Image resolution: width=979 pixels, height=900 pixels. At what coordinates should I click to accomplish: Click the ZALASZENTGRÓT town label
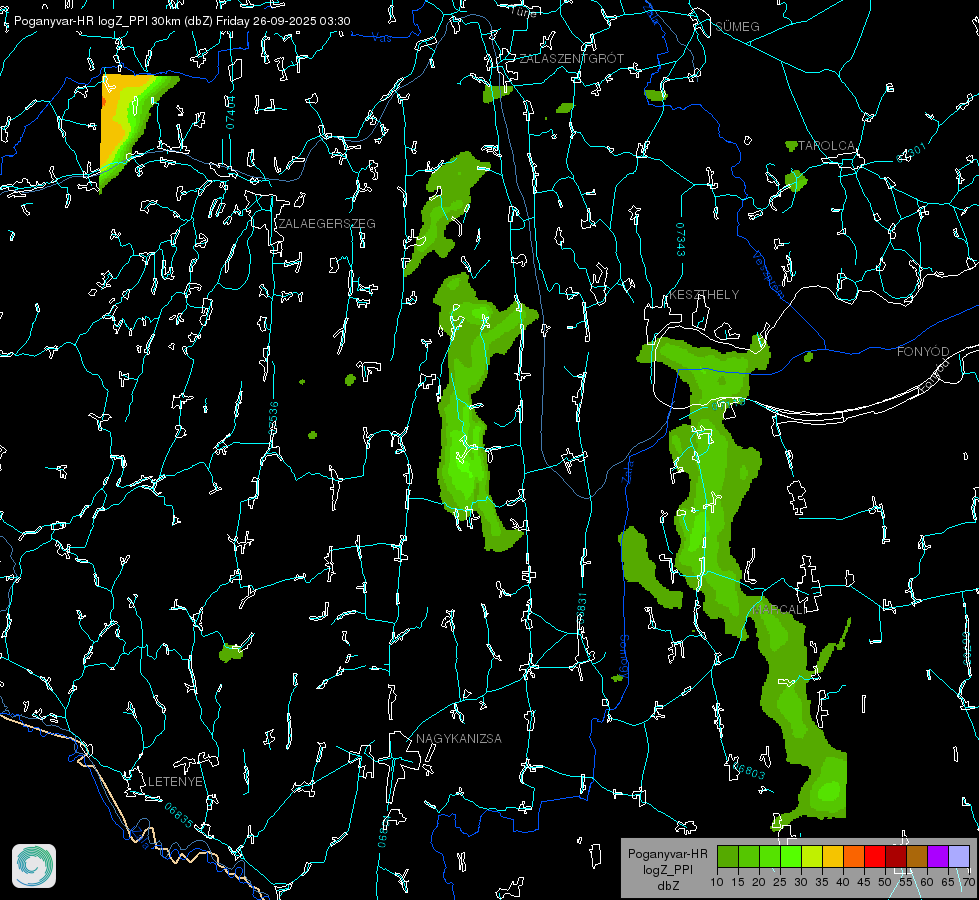[x=571, y=59]
